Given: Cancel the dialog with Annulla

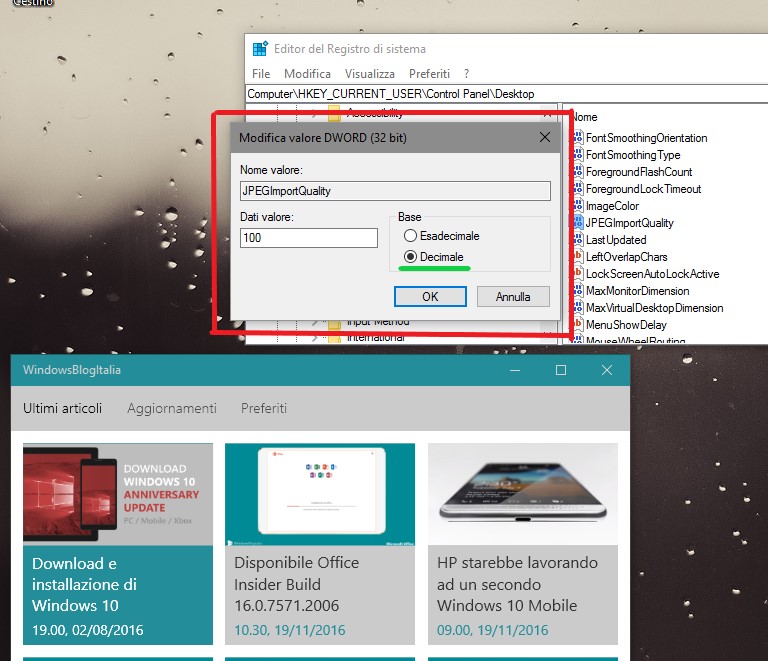Looking at the screenshot, I should click(x=513, y=297).
